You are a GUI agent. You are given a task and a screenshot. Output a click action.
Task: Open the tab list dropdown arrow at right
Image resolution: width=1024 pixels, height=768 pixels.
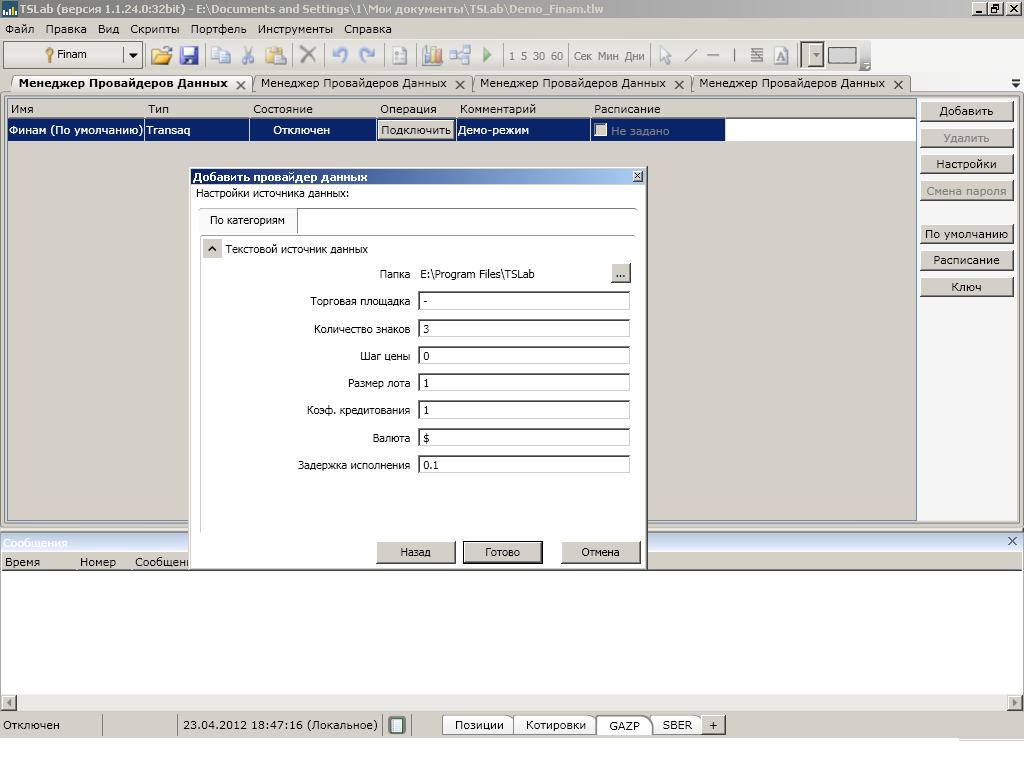coord(1016,84)
